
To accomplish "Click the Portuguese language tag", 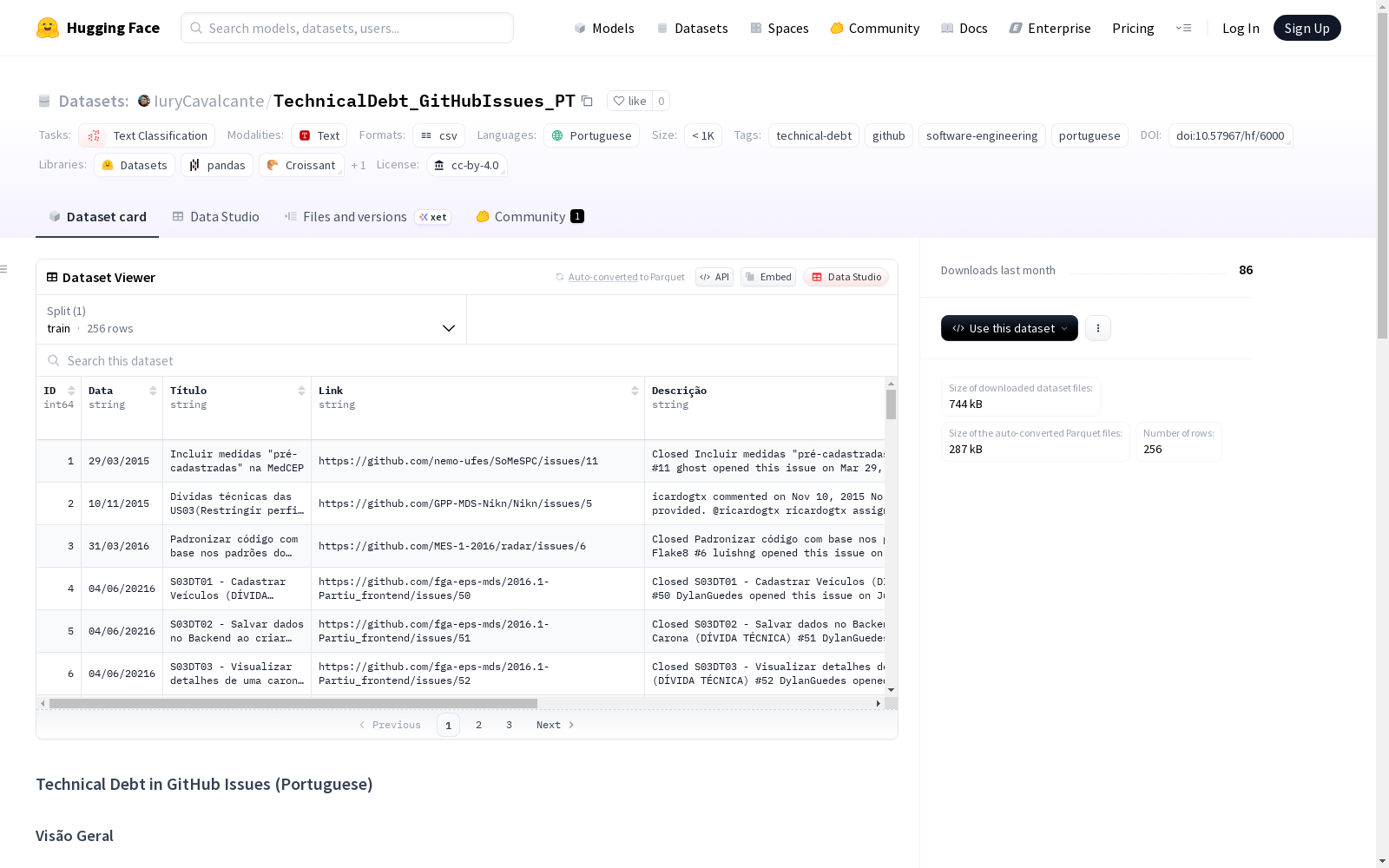I will [x=591, y=135].
